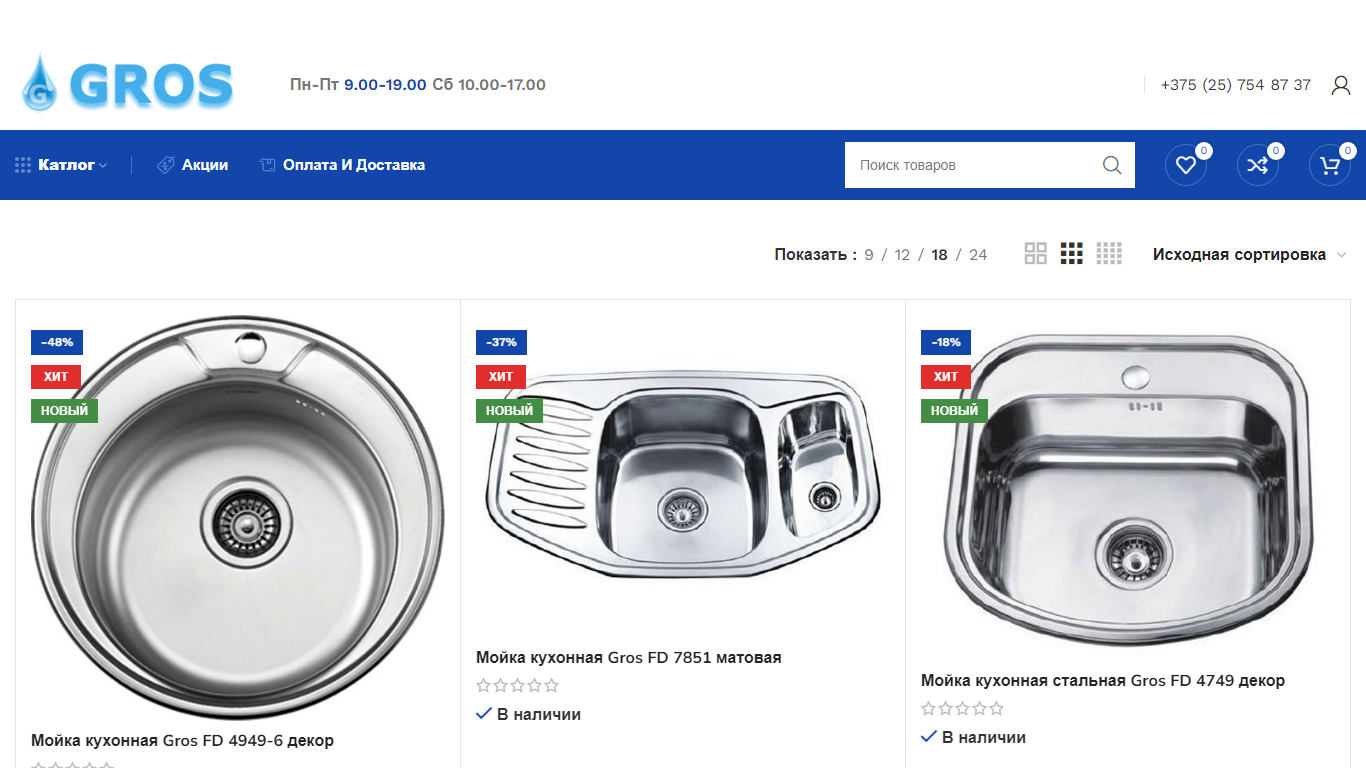The image size is (1366, 768).
Task: Open the shopping cart icon
Action: tap(1330, 165)
